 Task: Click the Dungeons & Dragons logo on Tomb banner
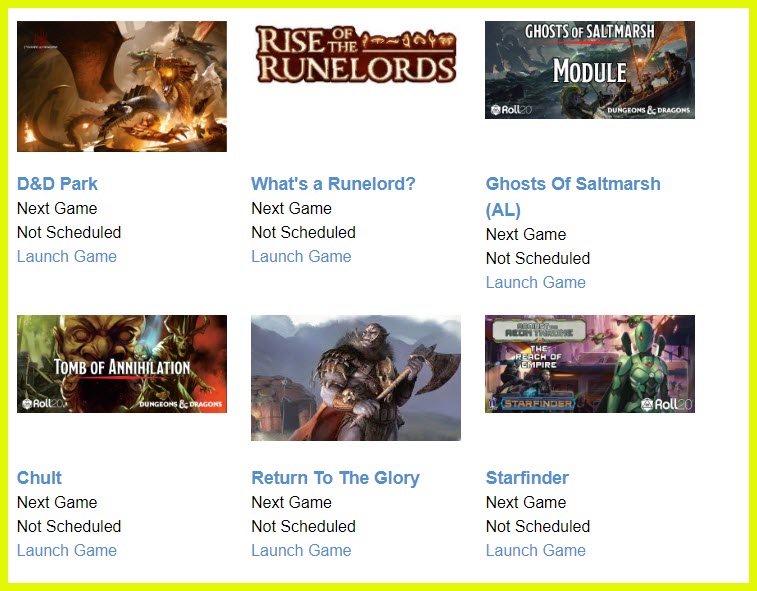pos(181,404)
